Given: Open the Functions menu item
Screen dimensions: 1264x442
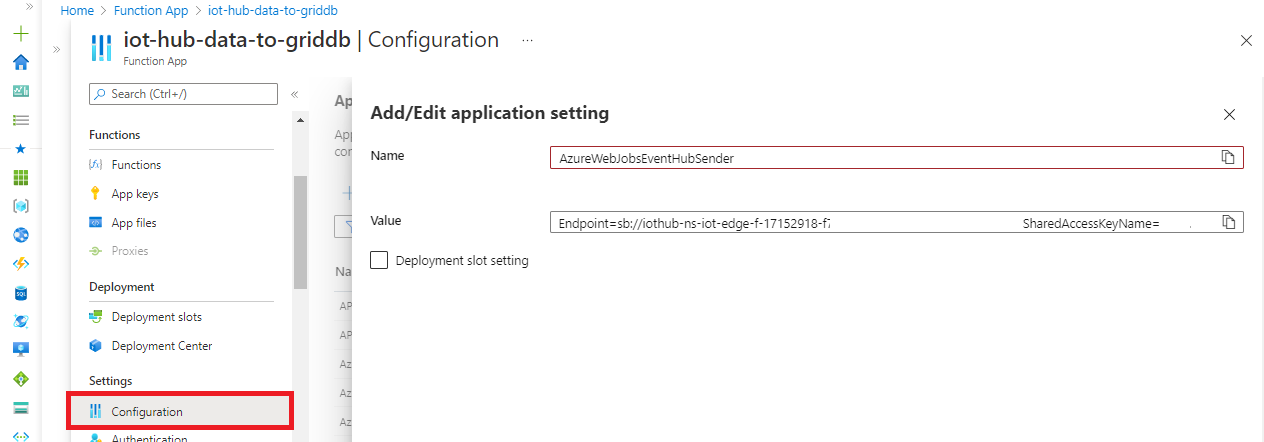Looking at the screenshot, I should click(136, 165).
